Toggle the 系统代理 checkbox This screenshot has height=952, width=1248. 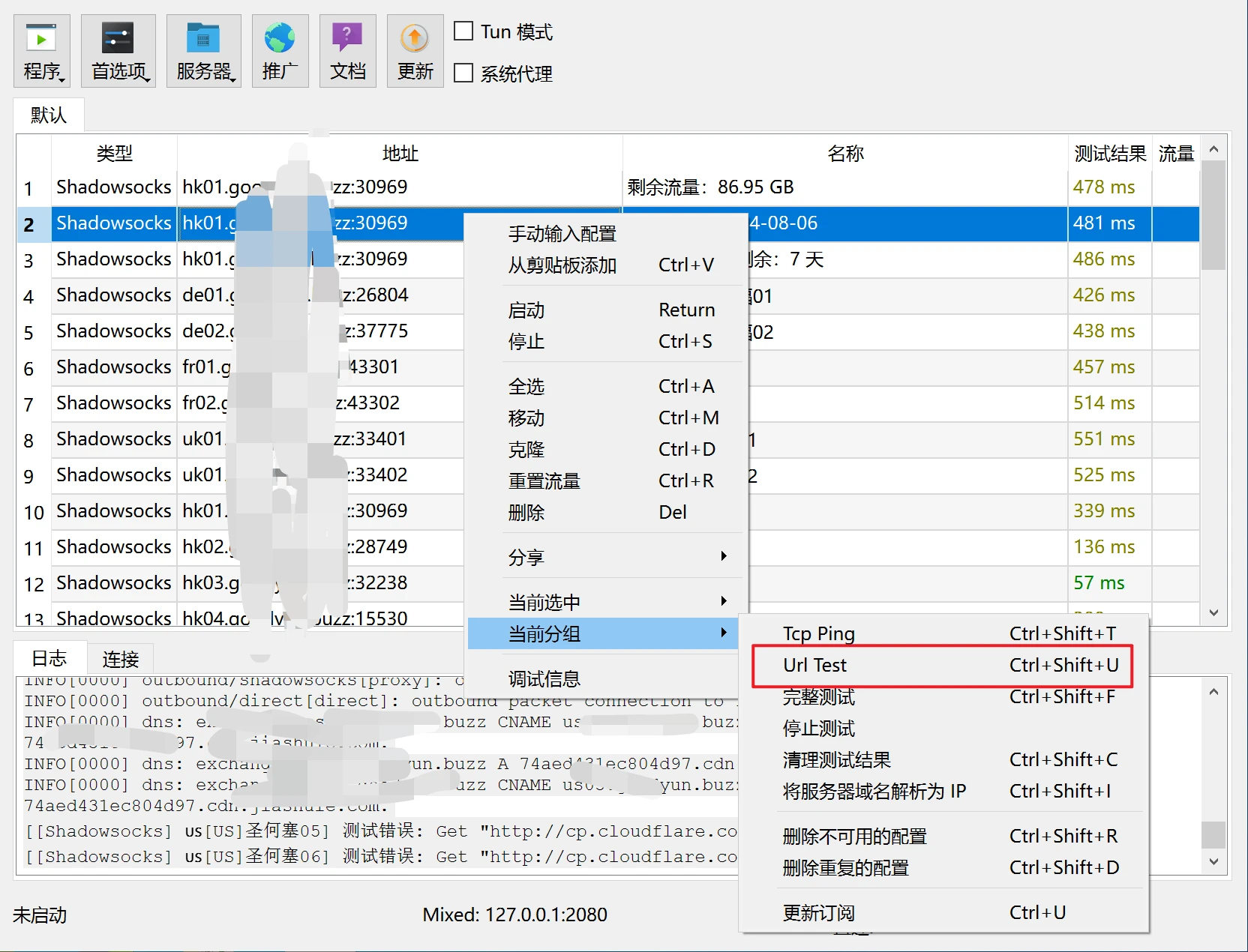coord(464,73)
